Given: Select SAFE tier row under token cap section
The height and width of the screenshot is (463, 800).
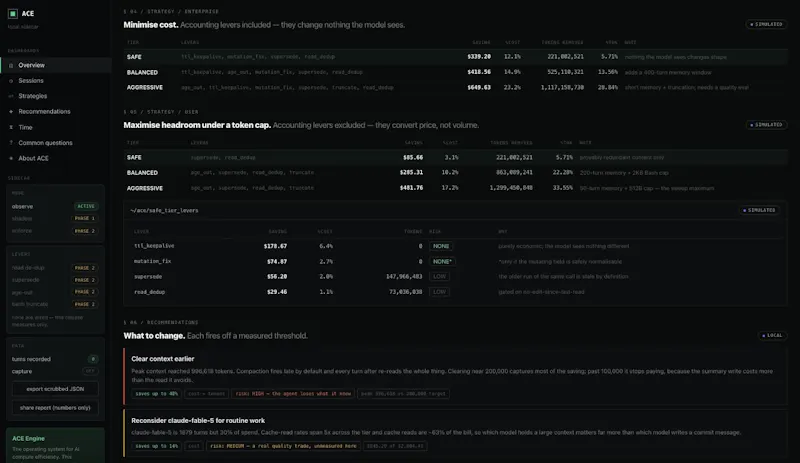Looking at the screenshot, I should click(x=456, y=158).
